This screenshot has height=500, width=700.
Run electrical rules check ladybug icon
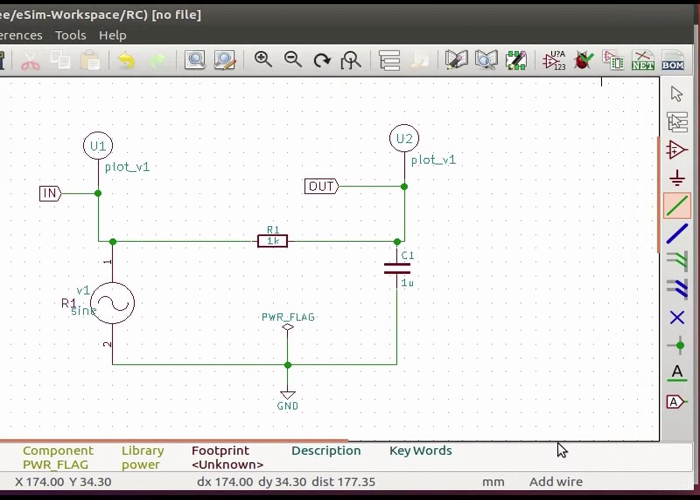pyautogui.click(x=583, y=61)
